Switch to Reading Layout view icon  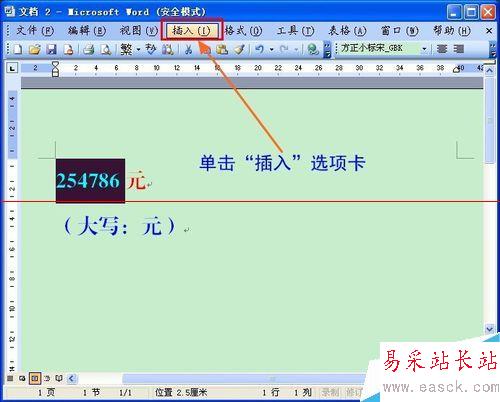click(x=59, y=378)
